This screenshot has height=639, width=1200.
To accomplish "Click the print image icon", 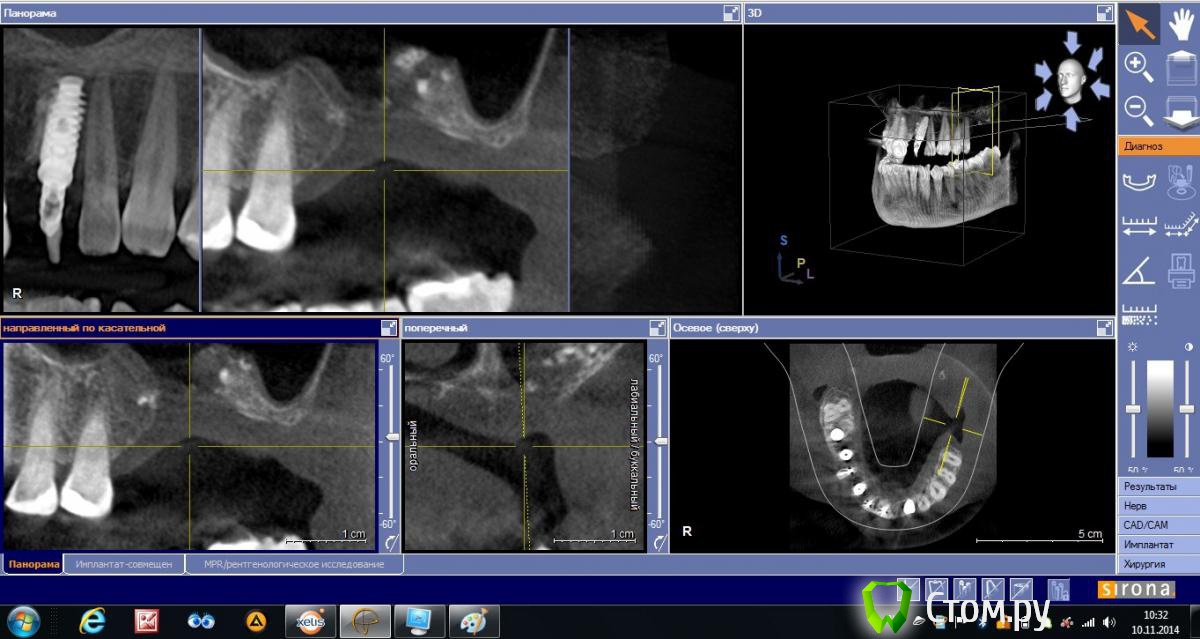I will coord(1181,270).
